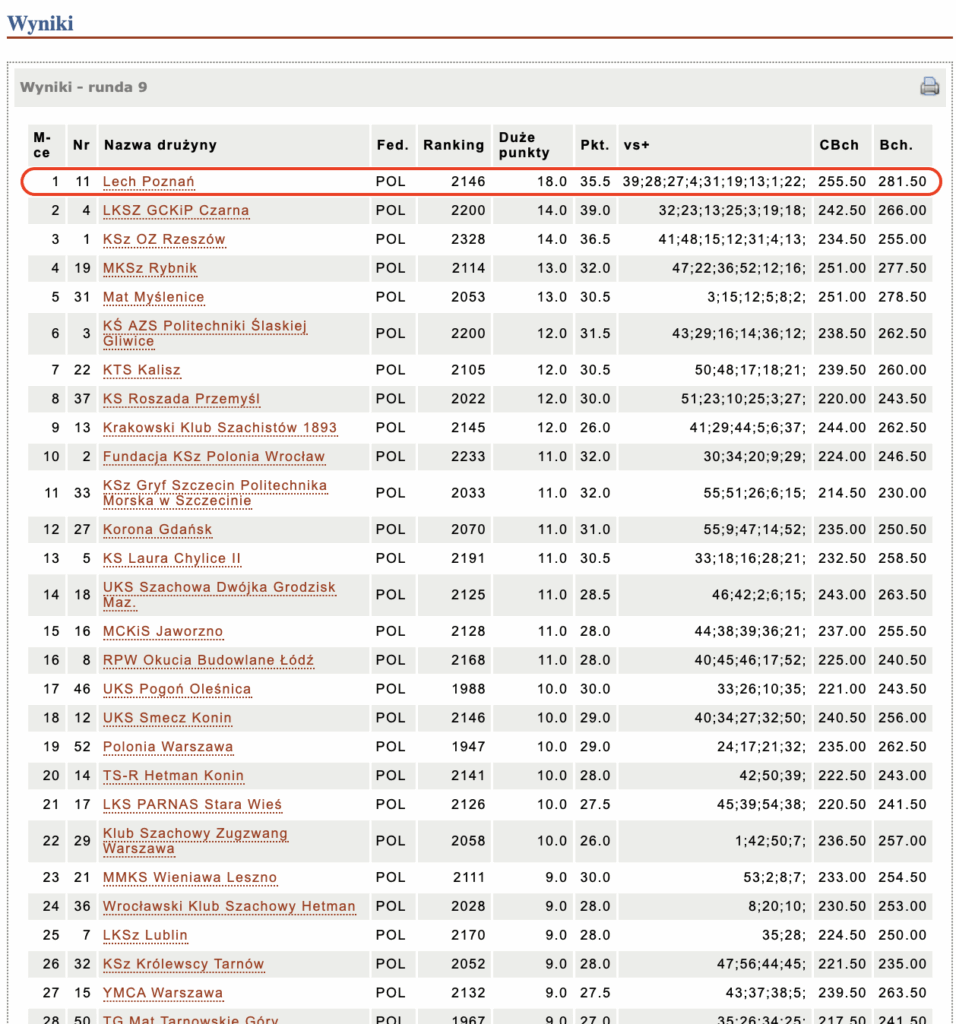
Task: Click the KSz OZ Rzeszów link
Action: point(164,240)
